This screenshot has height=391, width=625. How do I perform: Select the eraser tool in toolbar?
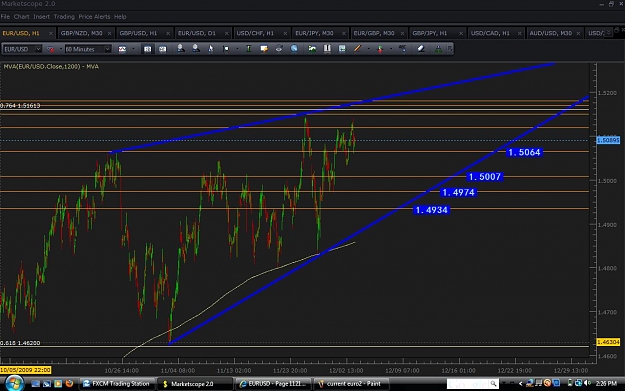pyautogui.click(x=421, y=49)
